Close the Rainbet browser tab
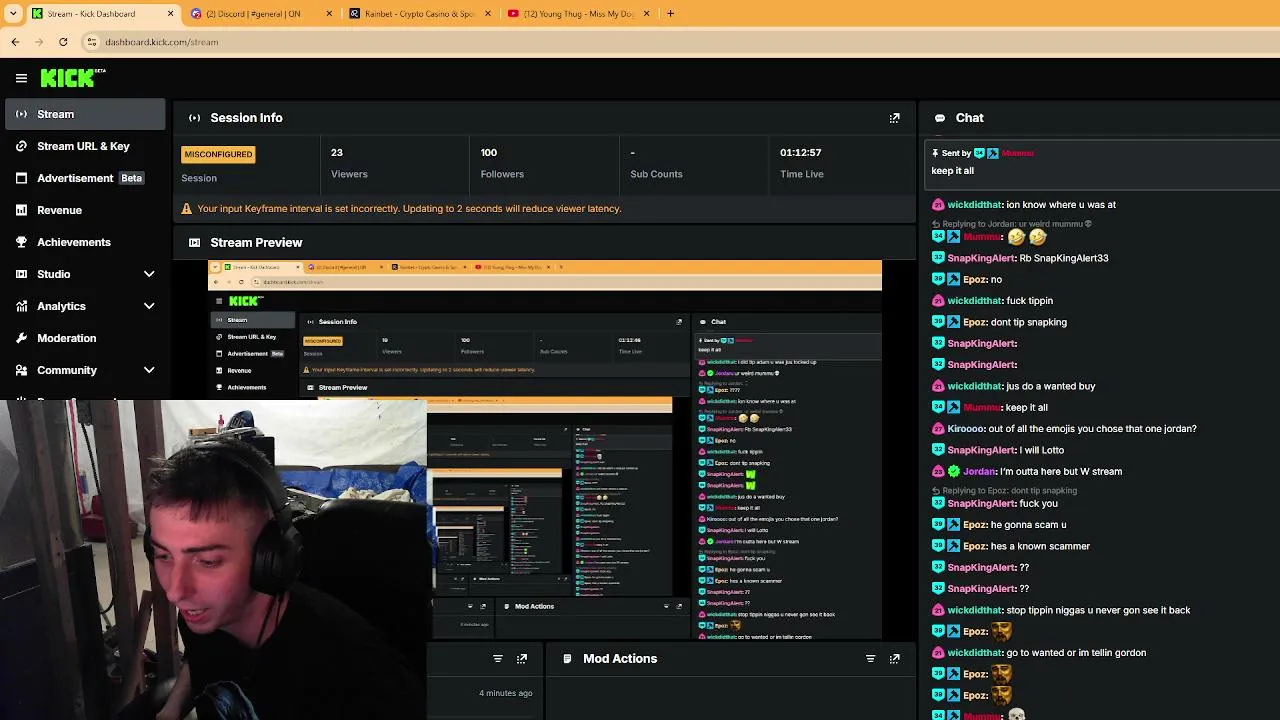Image resolution: width=1280 pixels, height=720 pixels. point(488,14)
